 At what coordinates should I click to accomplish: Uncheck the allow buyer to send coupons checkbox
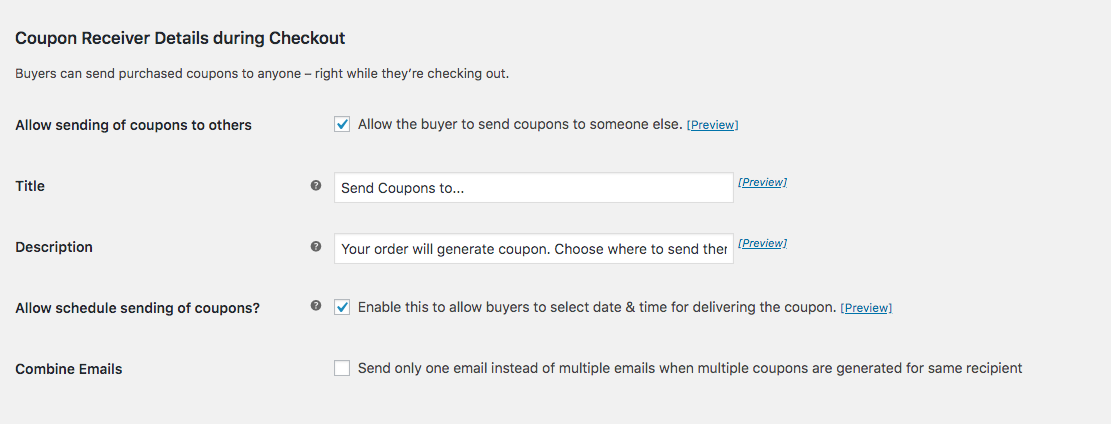[x=342, y=125]
